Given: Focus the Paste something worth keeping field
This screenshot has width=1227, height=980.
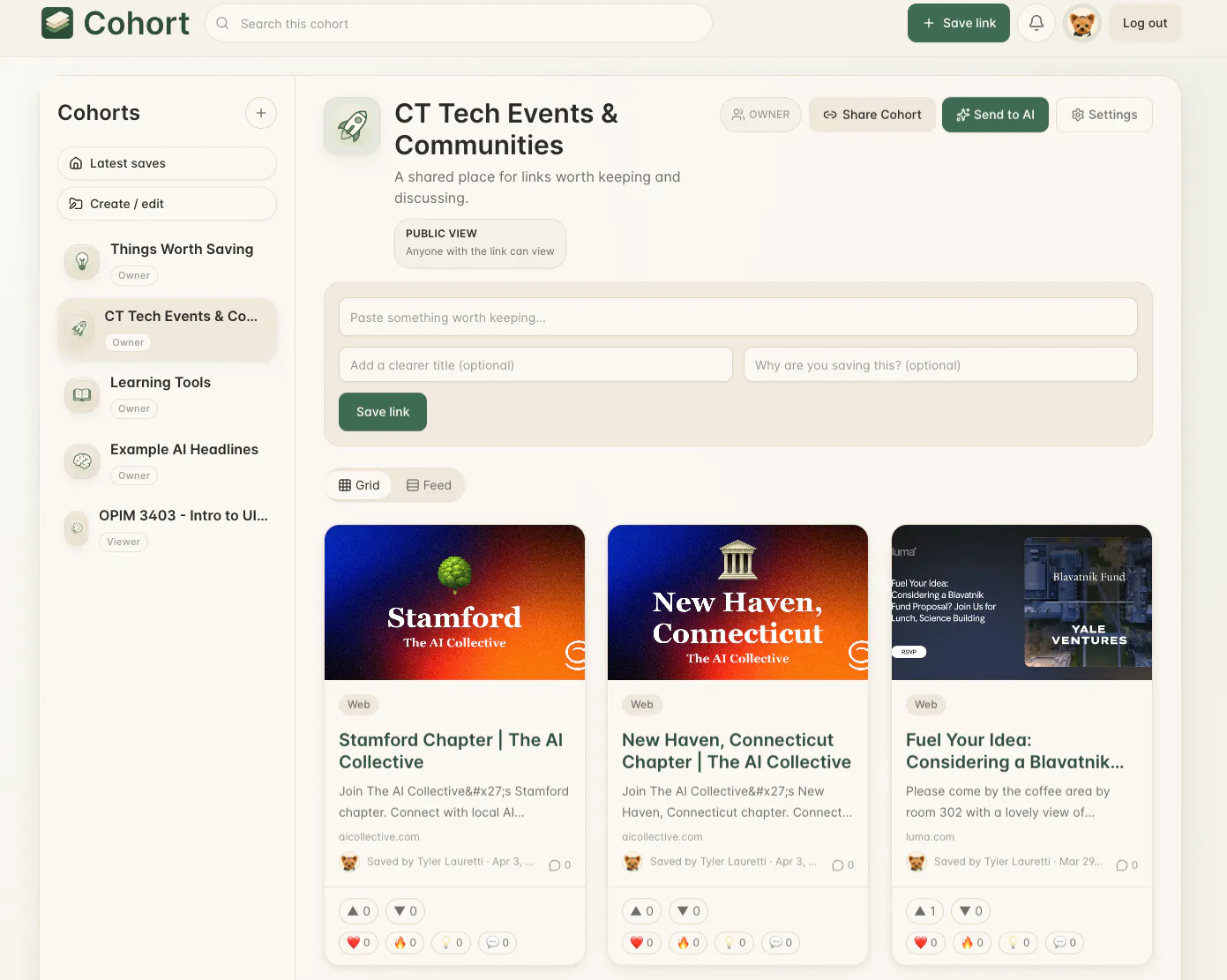Looking at the screenshot, I should coord(738,317).
